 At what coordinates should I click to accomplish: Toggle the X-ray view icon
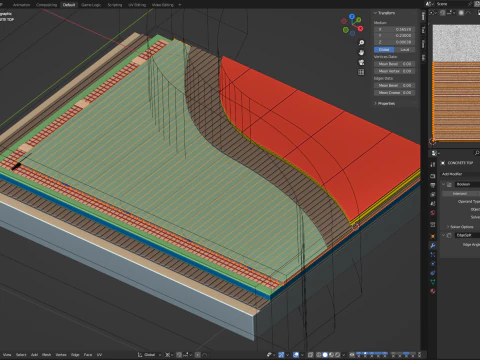click(x=310, y=355)
